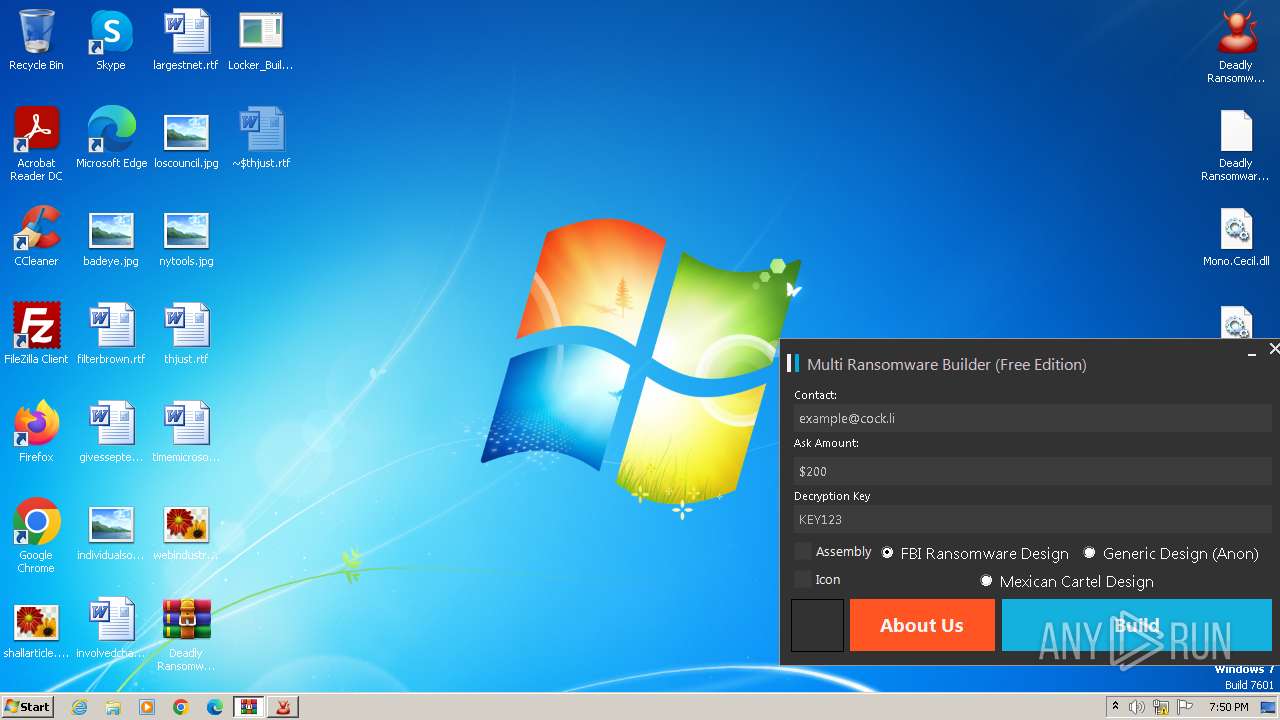
Task: Select Mexican Cartel Design option
Action: click(x=986, y=581)
